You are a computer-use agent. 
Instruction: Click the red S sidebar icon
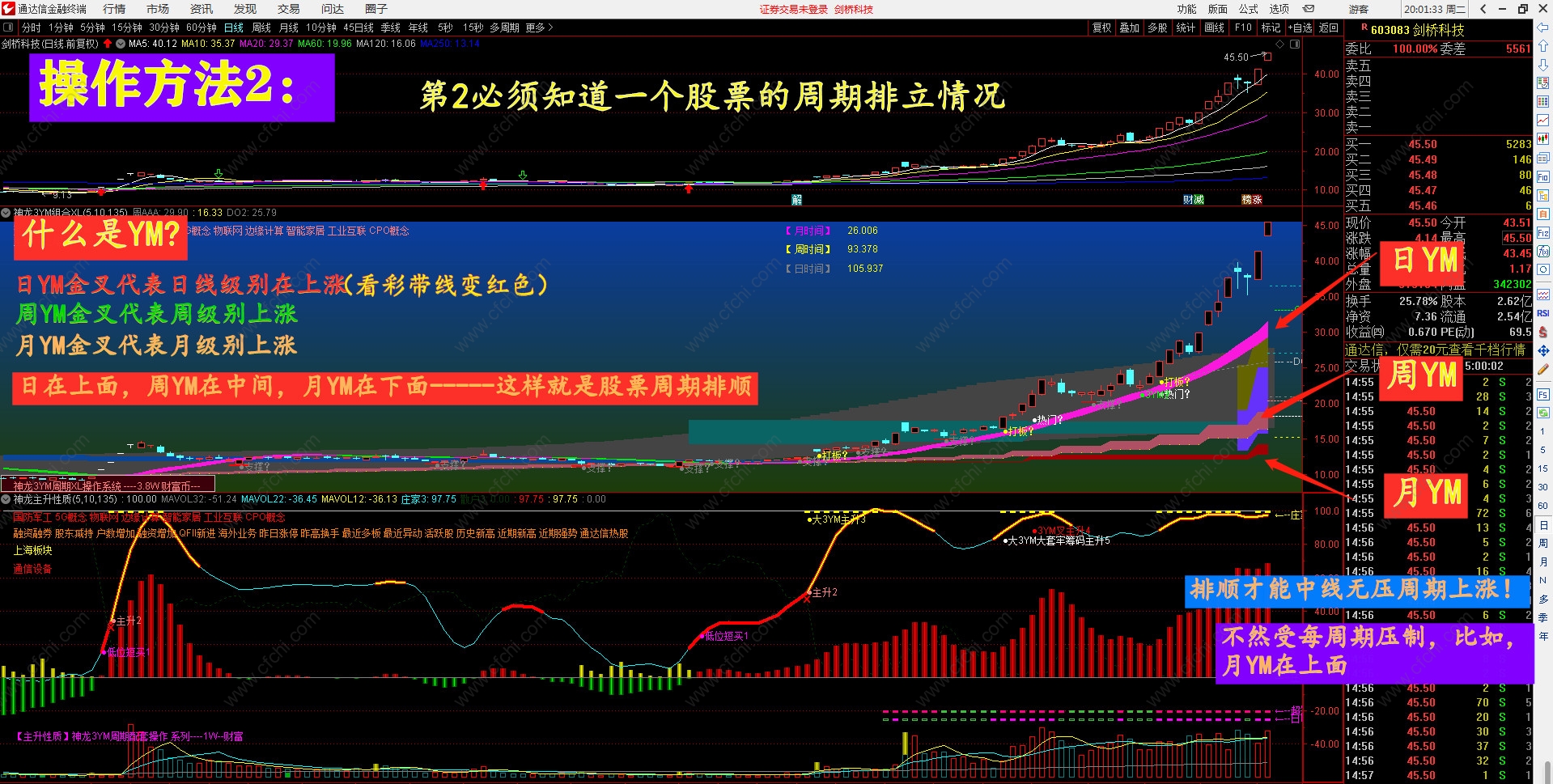tap(1543, 332)
